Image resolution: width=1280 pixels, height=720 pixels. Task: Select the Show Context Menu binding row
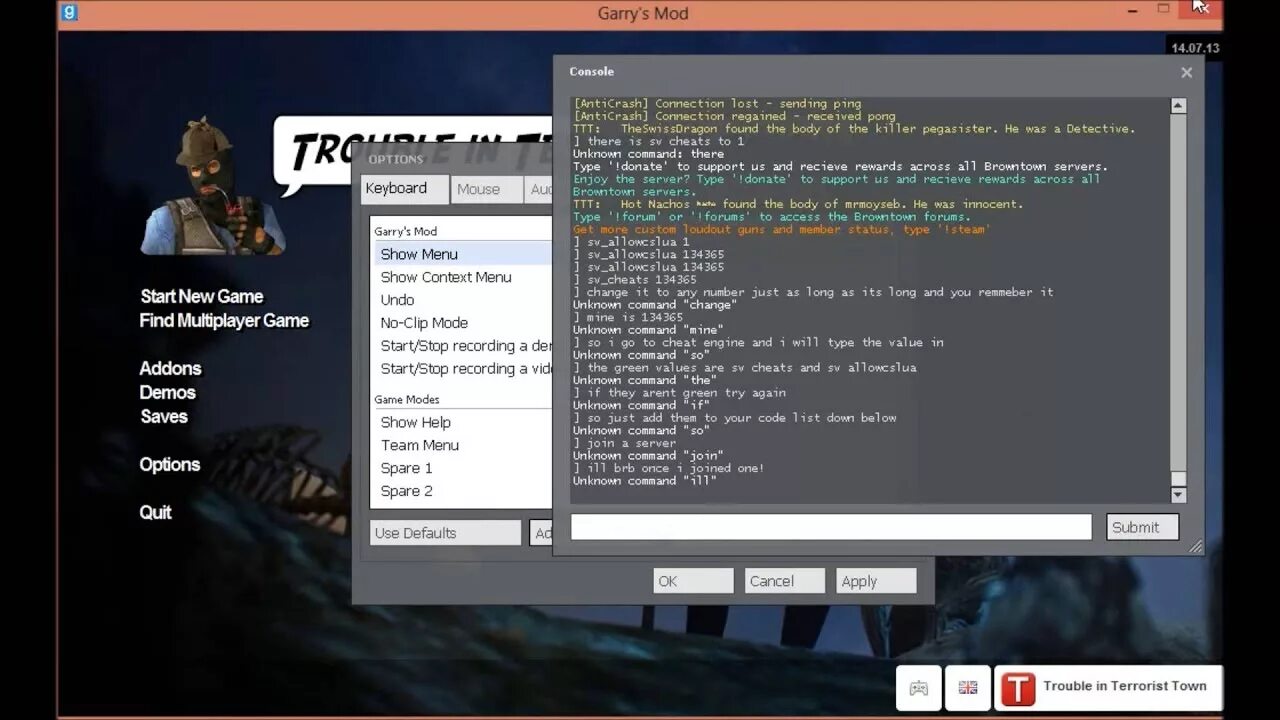coord(463,277)
